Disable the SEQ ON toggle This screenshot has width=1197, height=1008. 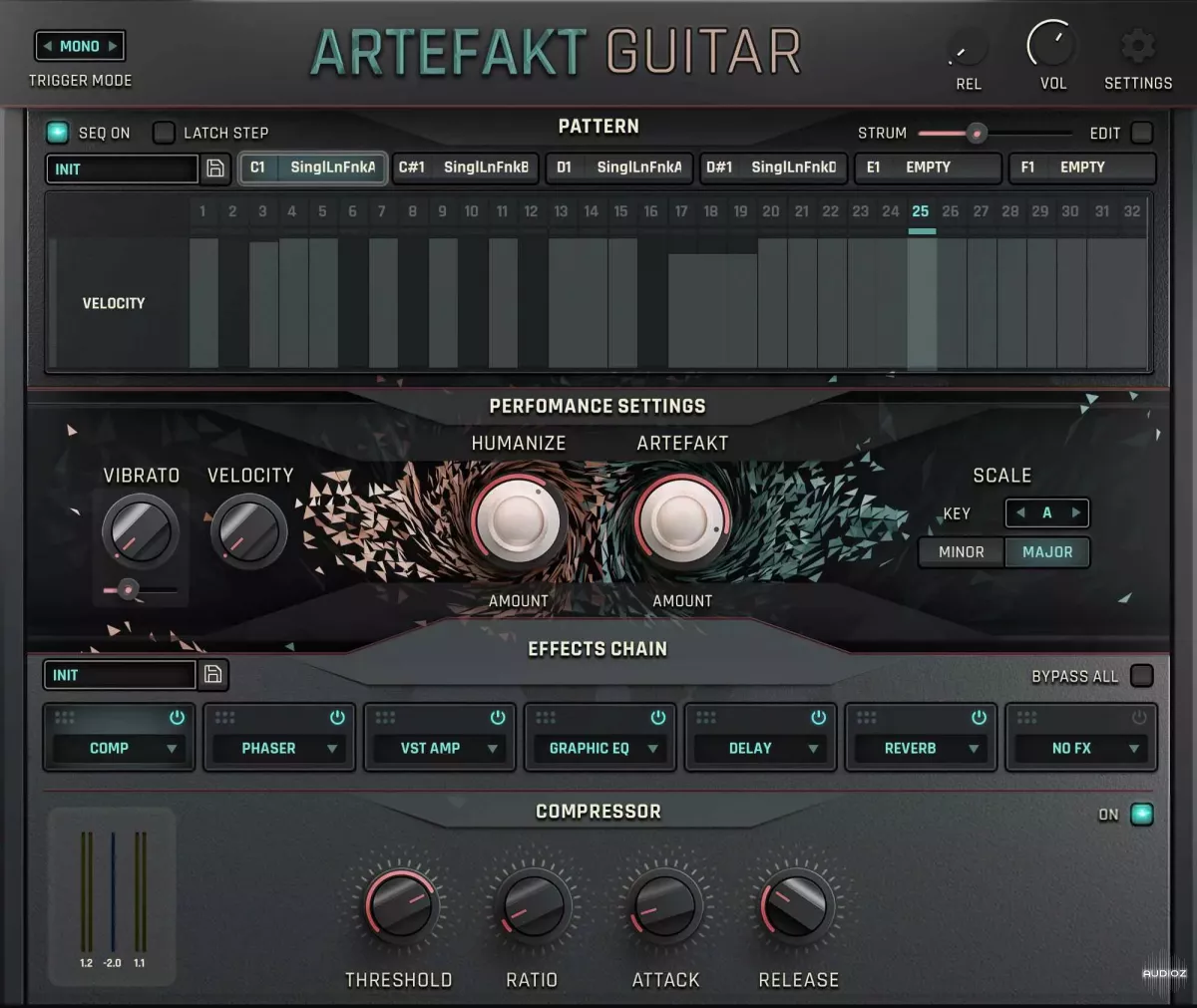pos(58,133)
